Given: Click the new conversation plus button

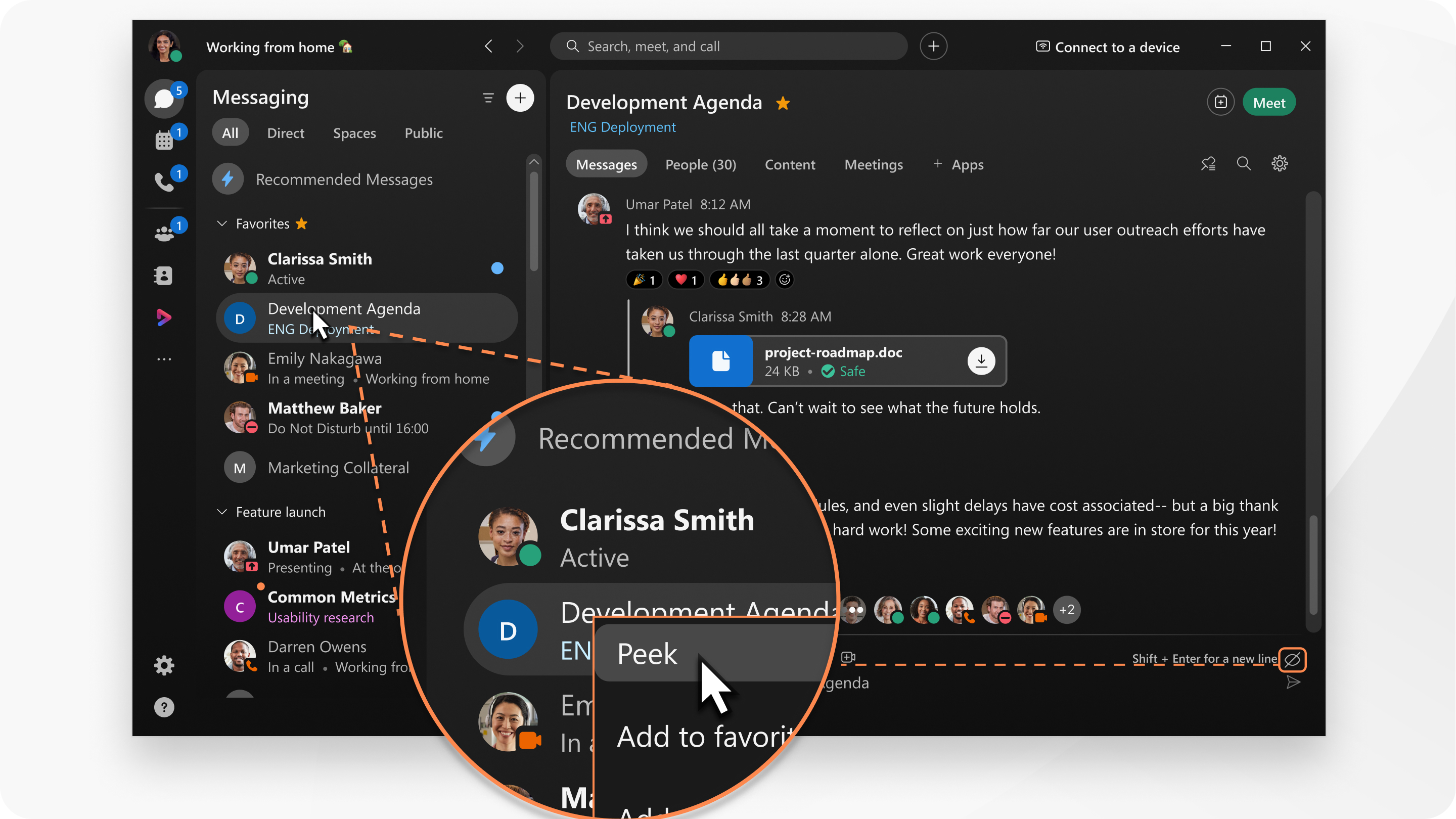Looking at the screenshot, I should pyautogui.click(x=521, y=98).
